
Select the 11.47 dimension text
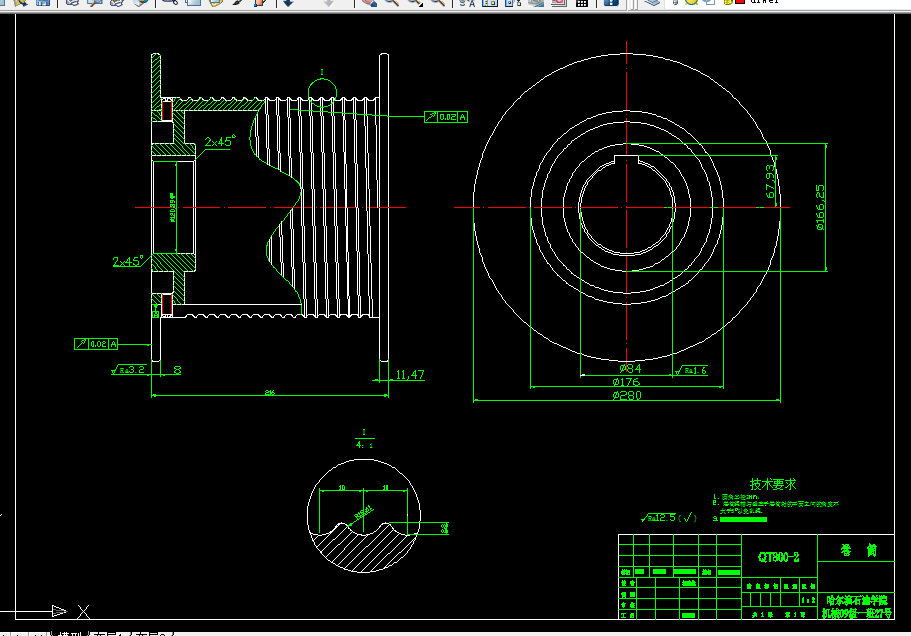[x=410, y=375]
